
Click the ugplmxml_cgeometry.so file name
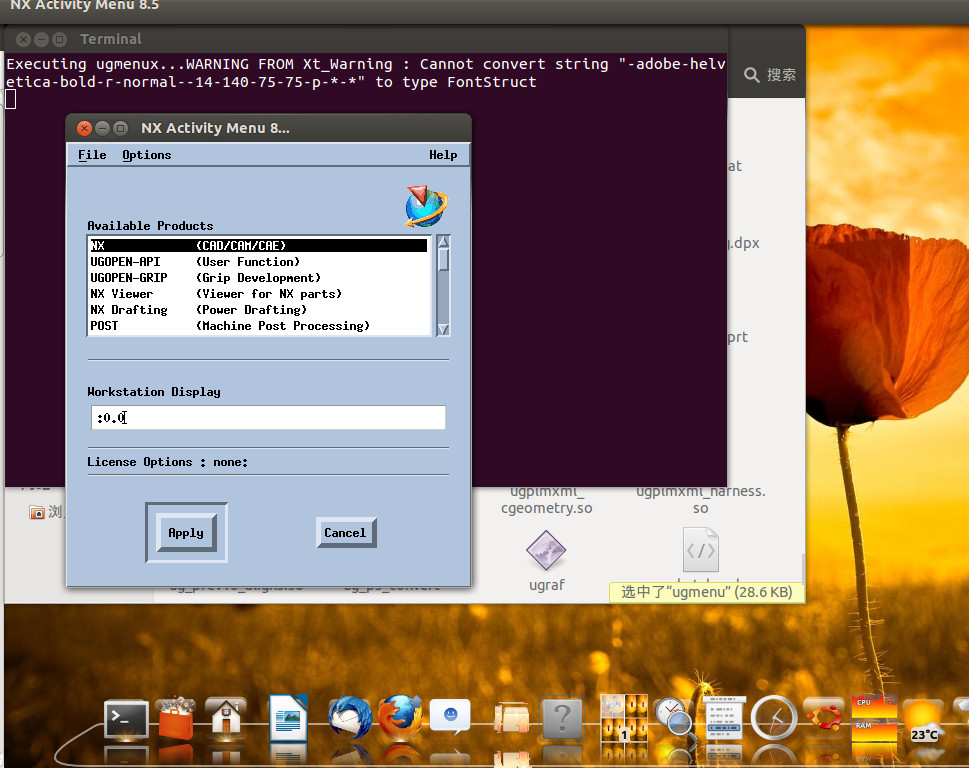(546, 500)
